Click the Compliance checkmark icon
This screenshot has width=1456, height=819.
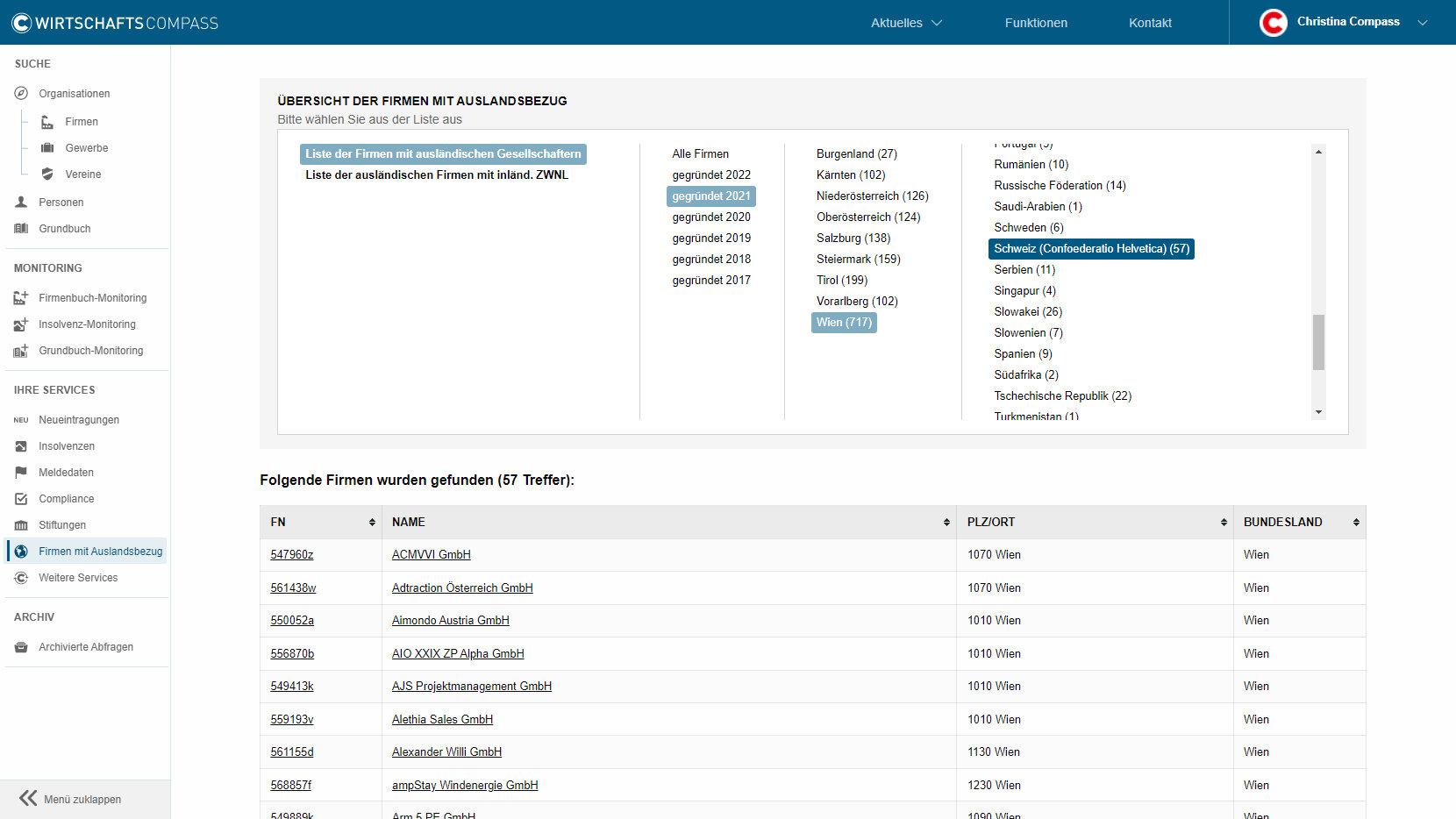(x=21, y=499)
